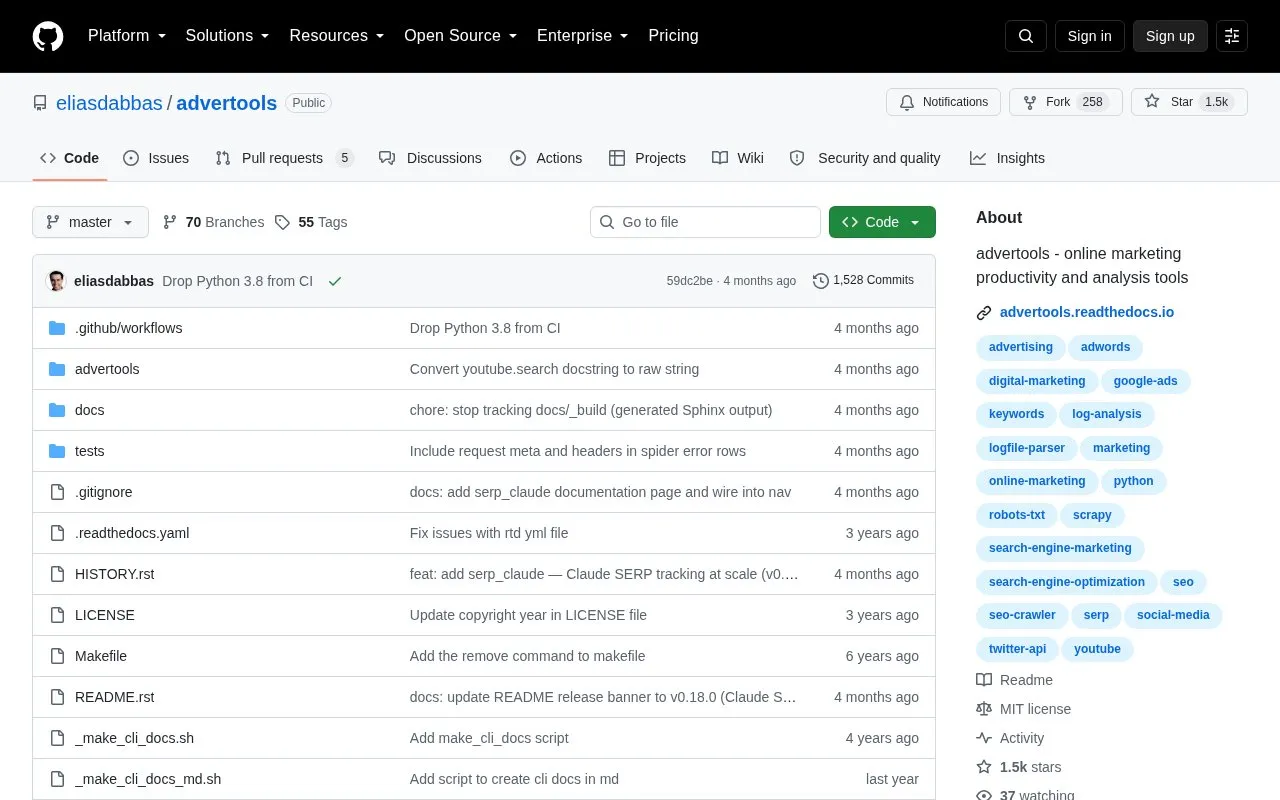Image resolution: width=1280 pixels, height=800 pixels.
Task: Switch to the Projects tab
Action: 647,158
